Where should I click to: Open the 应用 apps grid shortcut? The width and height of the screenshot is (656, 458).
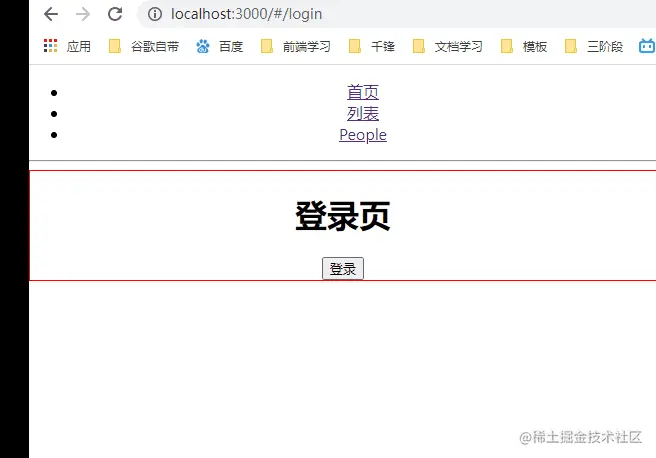67,46
